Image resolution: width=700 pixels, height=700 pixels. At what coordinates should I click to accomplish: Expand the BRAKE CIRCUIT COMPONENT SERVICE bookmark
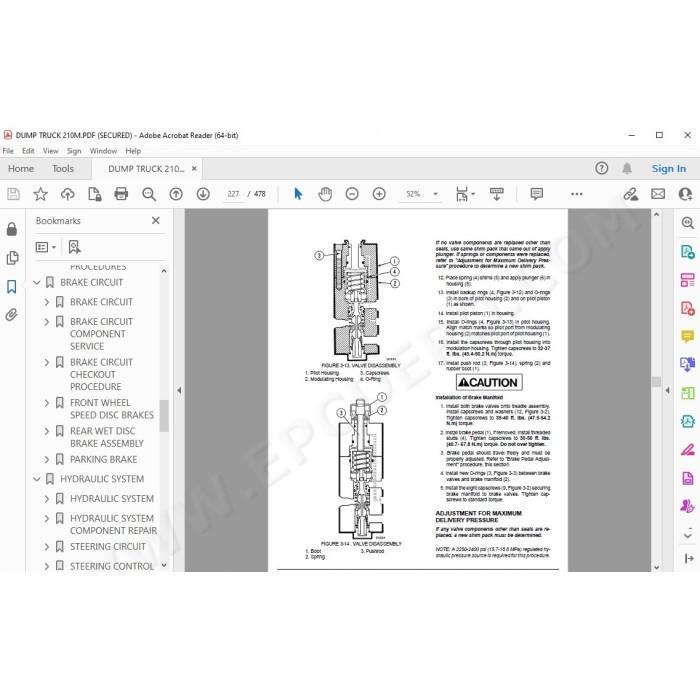point(46,321)
